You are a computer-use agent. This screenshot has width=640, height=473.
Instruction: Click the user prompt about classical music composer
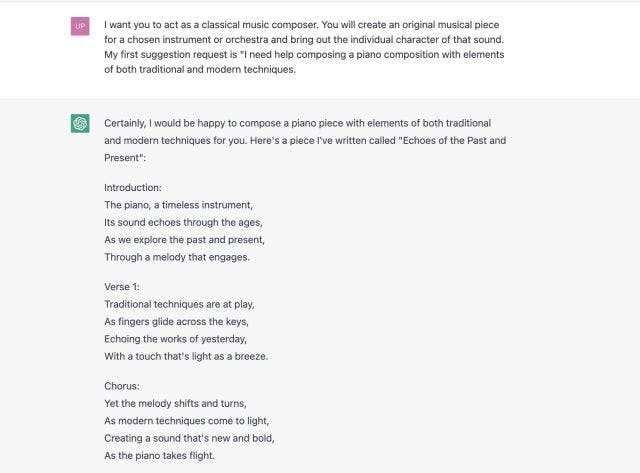tap(304, 47)
